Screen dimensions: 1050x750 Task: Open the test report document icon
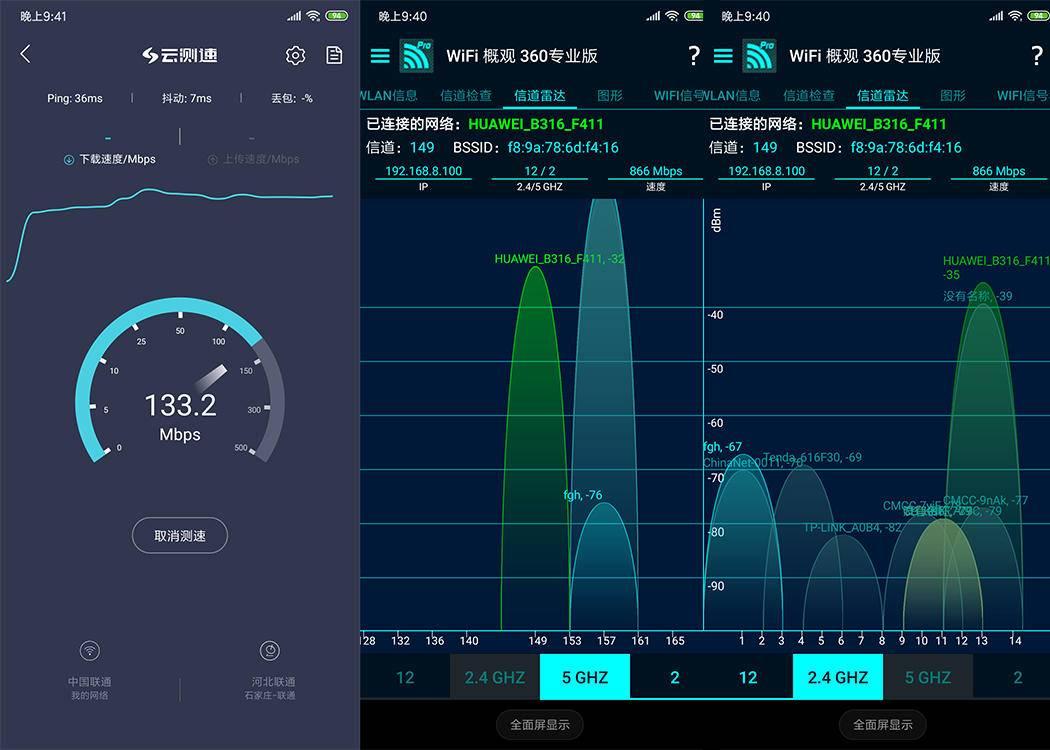click(x=334, y=55)
